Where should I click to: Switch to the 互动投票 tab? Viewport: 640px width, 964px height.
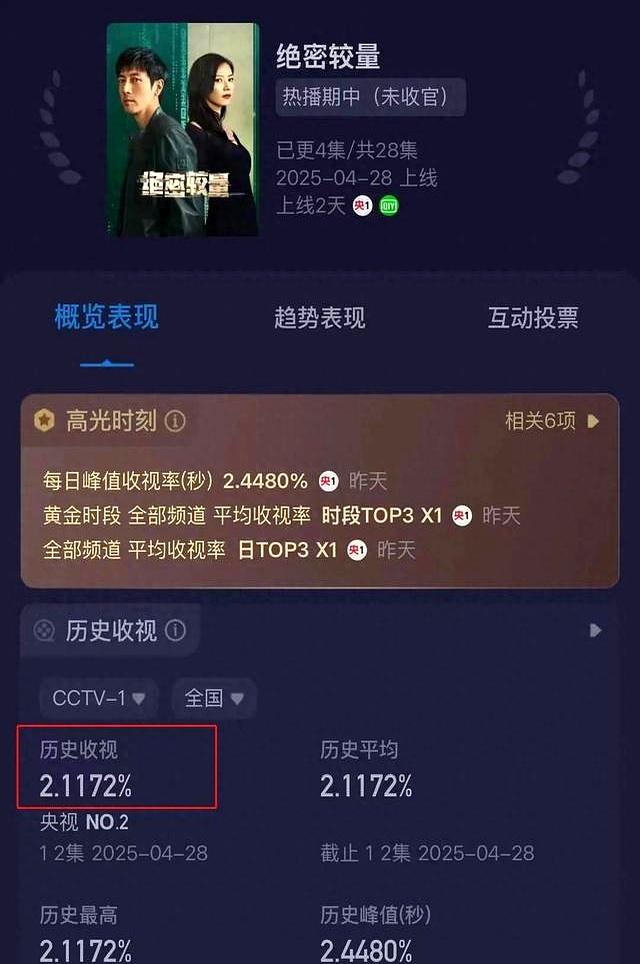pyautogui.click(x=533, y=318)
